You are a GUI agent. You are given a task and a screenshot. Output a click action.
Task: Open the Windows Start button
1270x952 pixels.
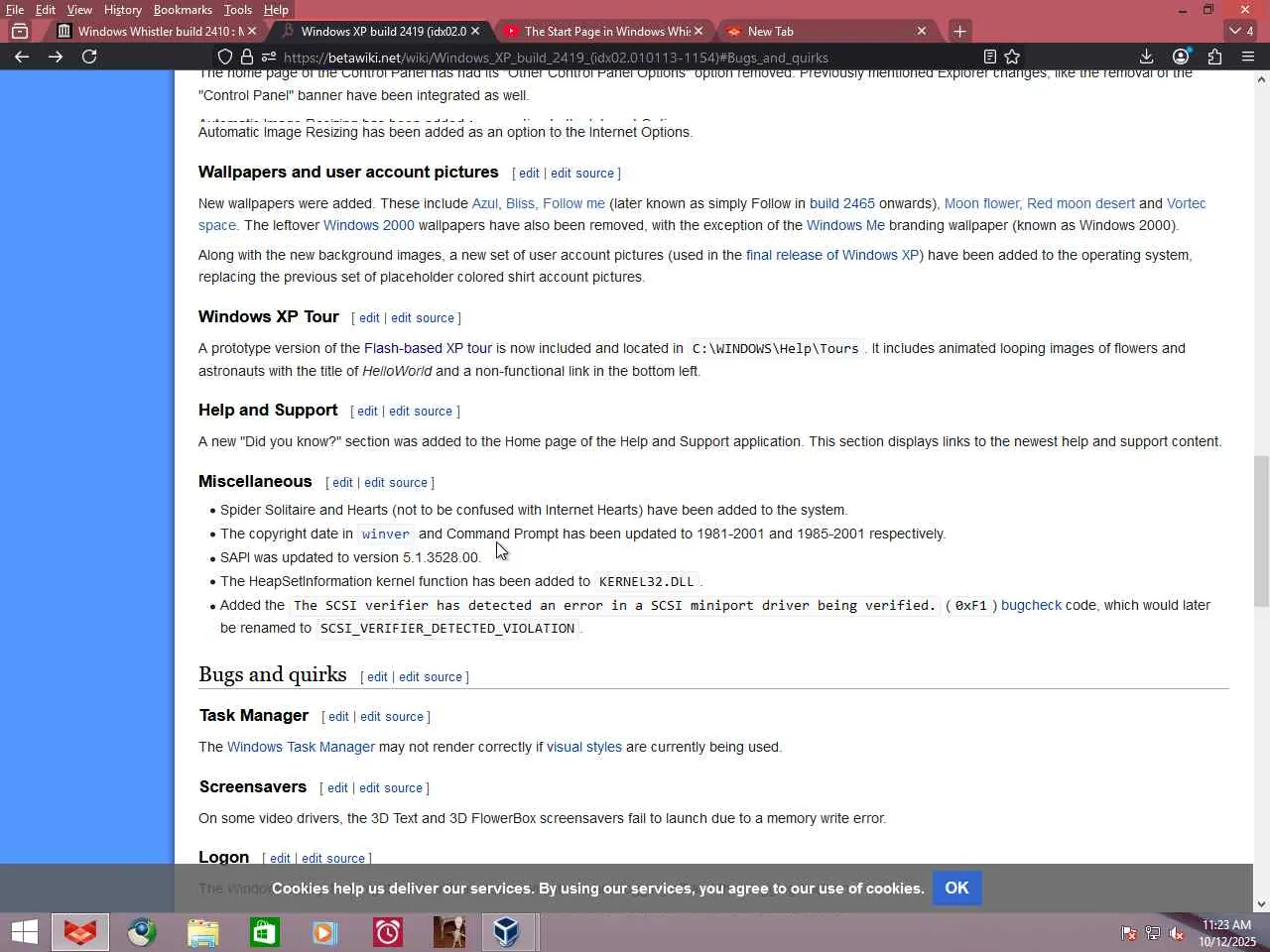24,932
